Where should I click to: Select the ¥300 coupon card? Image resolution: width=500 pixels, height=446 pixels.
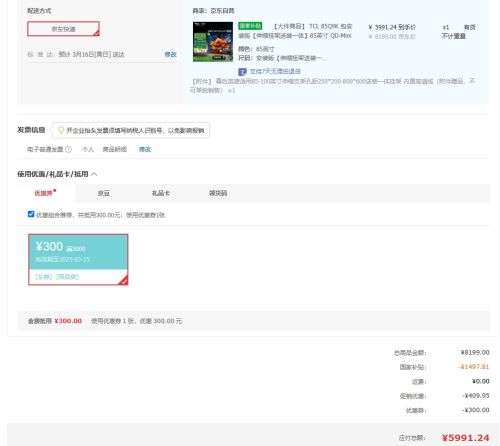tap(78, 259)
